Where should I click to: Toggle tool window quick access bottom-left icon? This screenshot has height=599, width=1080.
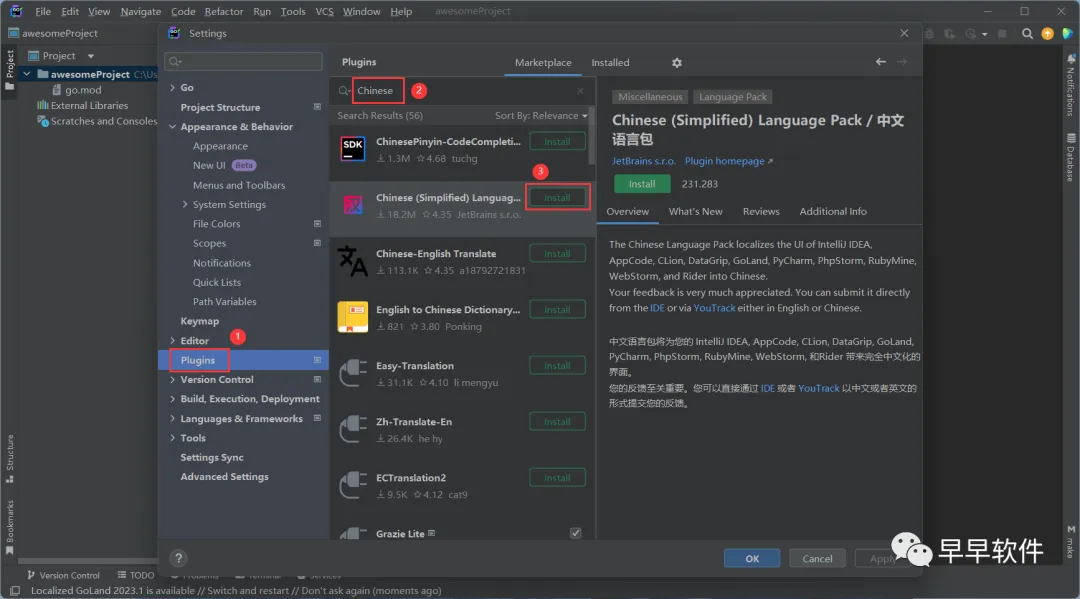tap(14, 590)
